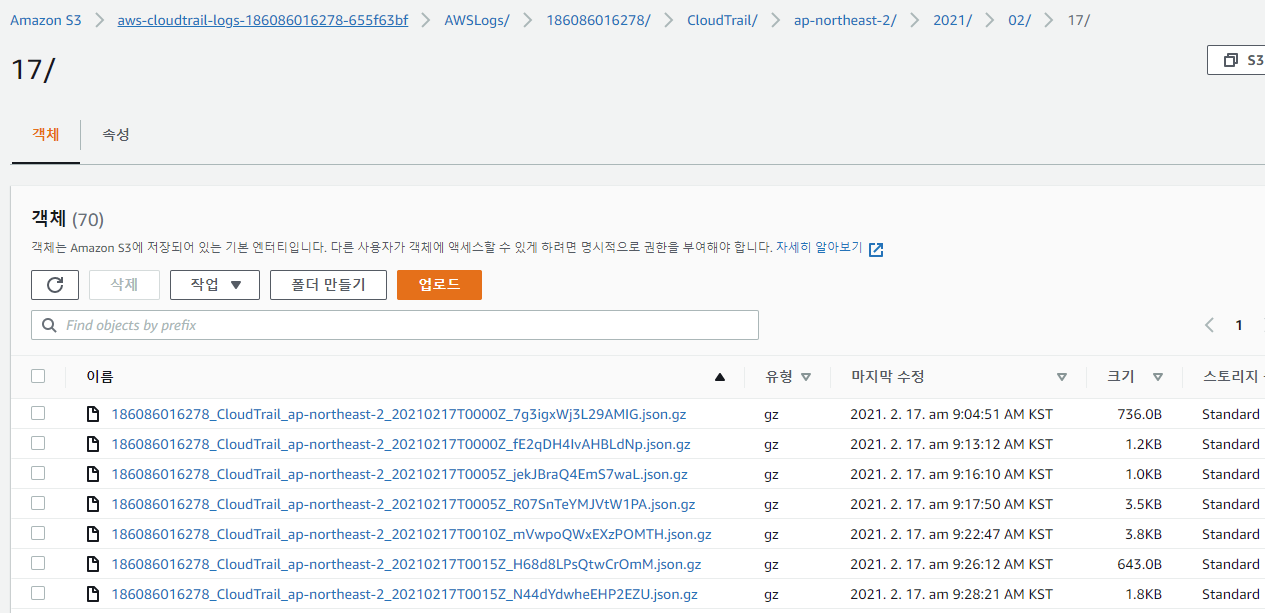The image size is (1265, 613).
Task: Open file H68d8LPsQtwCrOmM.json.gz
Action: tap(406, 564)
